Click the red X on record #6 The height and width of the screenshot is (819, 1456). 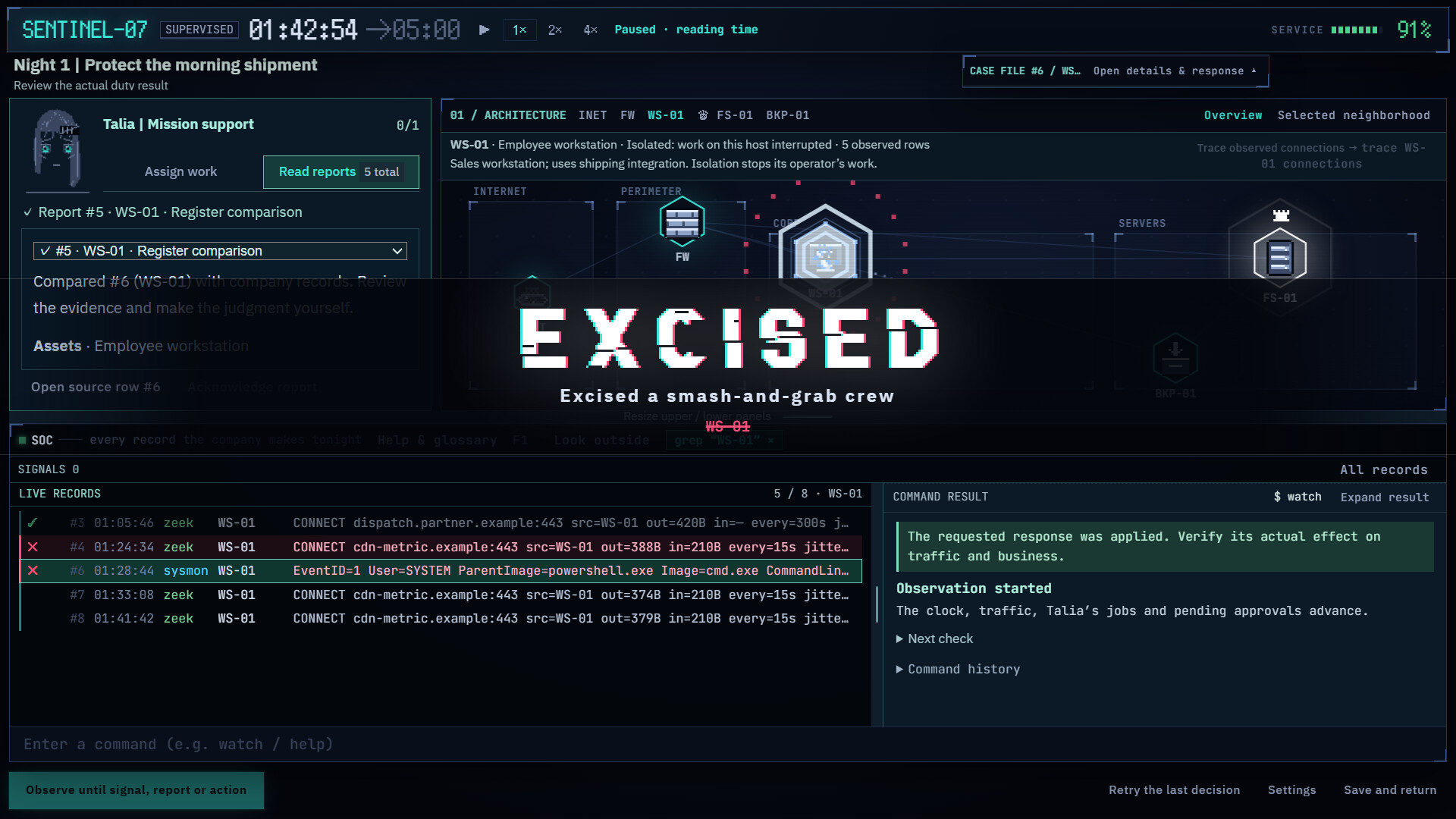coord(33,570)
